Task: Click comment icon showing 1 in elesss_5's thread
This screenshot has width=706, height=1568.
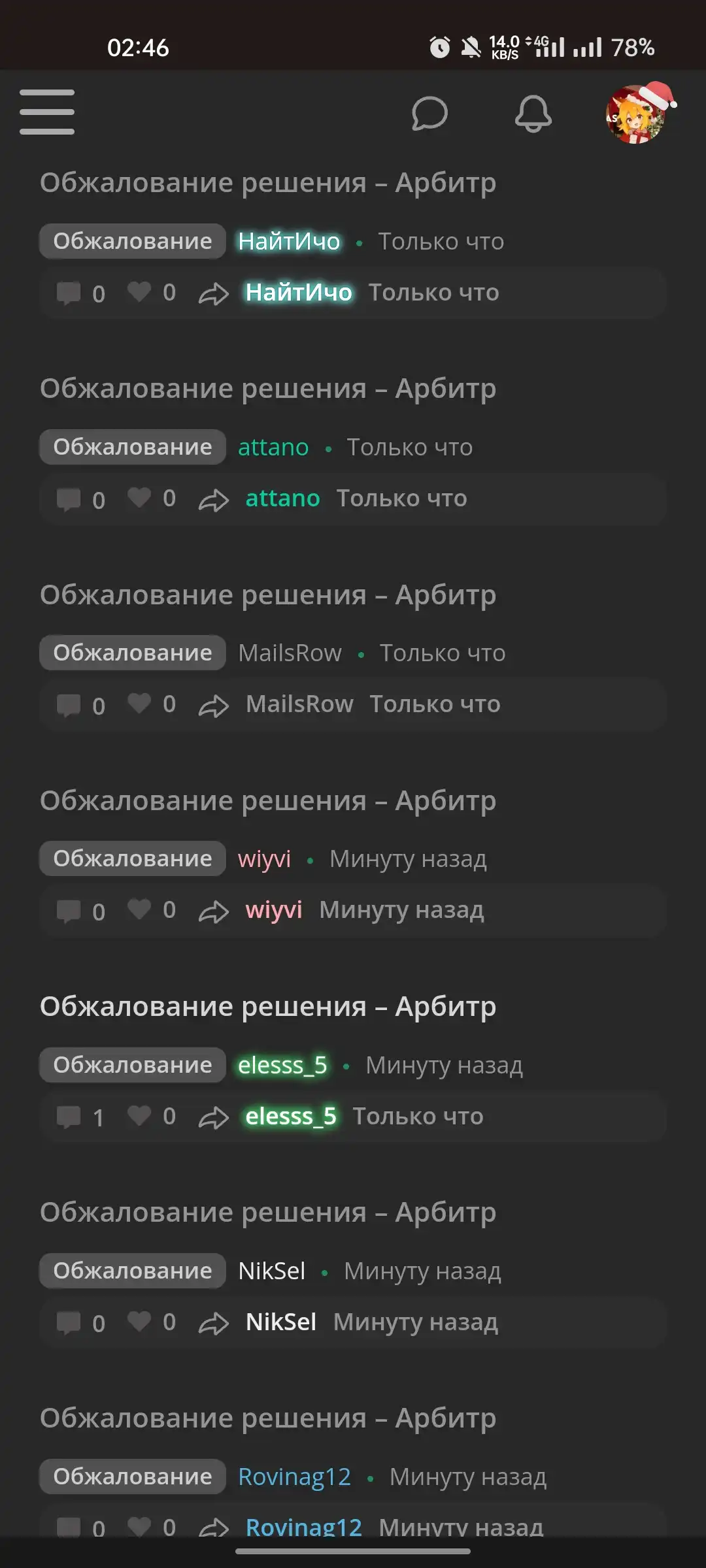Action: click(69, 1117)
